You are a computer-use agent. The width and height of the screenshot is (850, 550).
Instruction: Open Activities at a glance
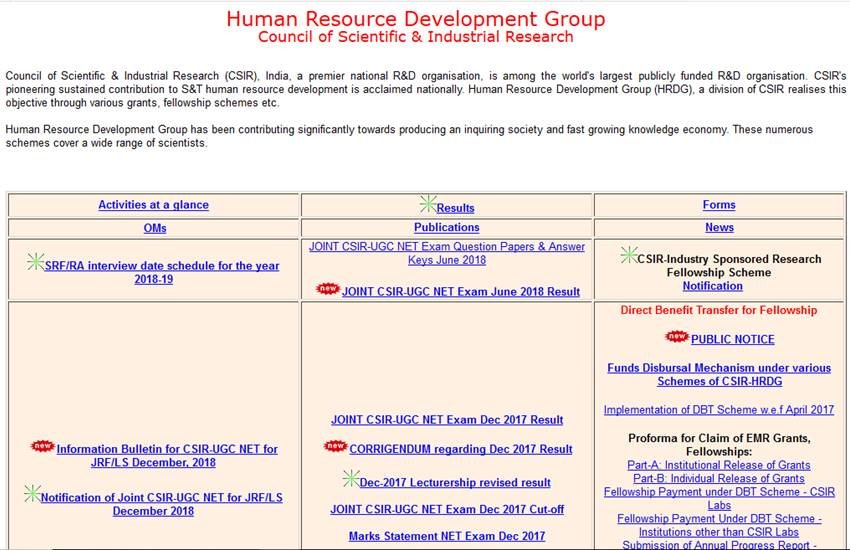tap(153, 205)
